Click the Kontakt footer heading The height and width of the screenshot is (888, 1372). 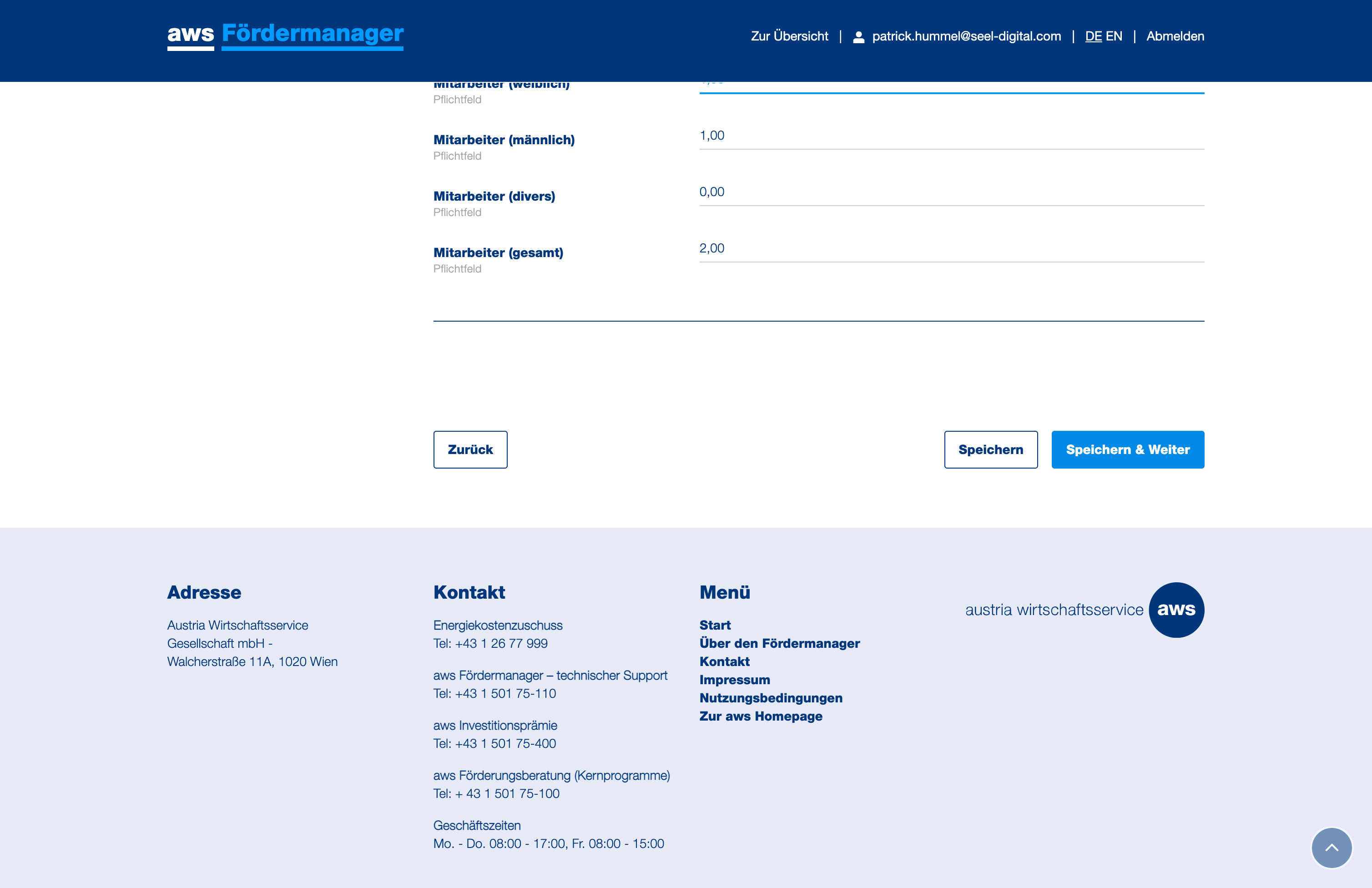pos(469,593)
